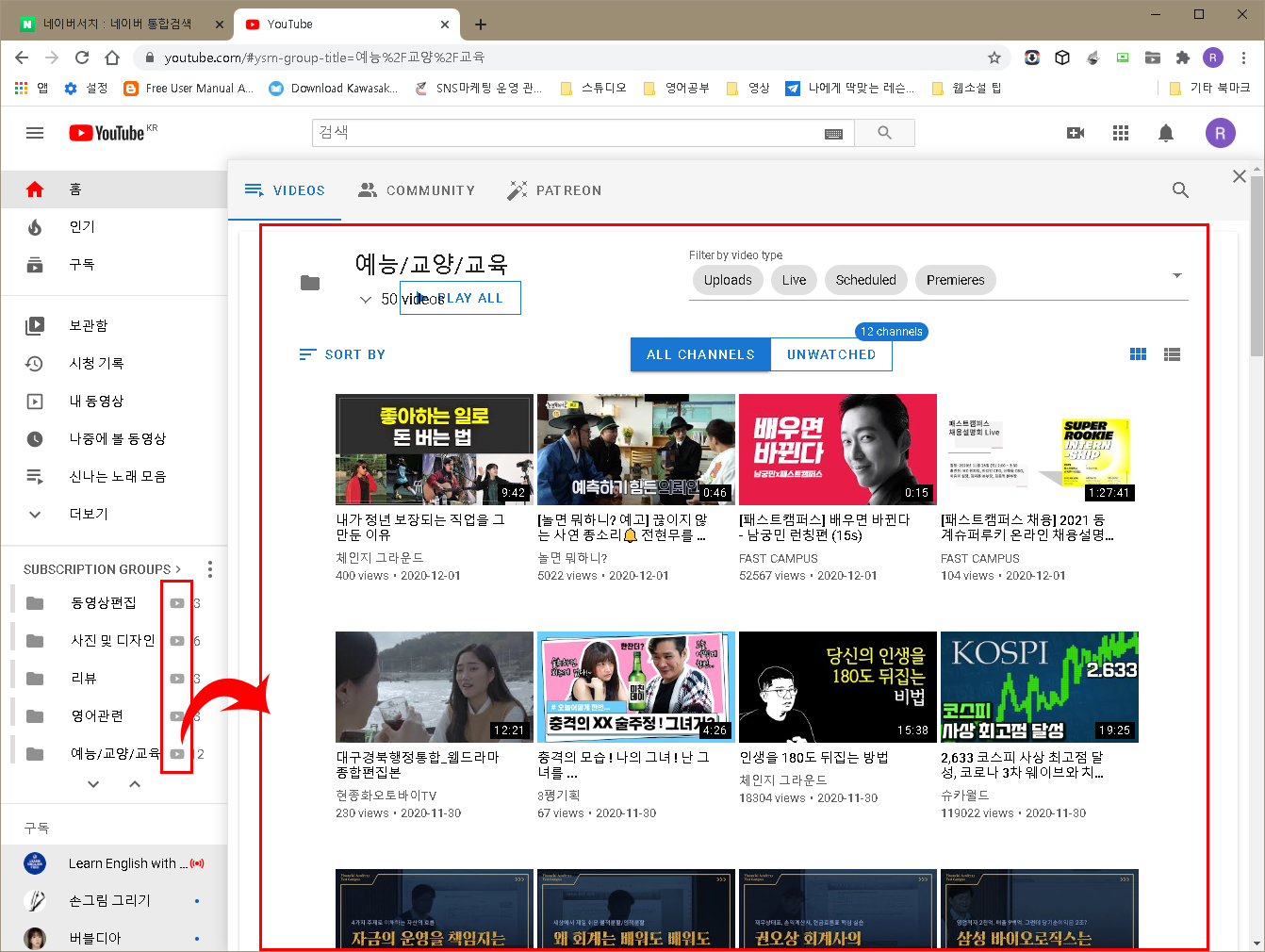Click the down chevron below the groups list
This screenshot has width=1265, height=952.
click(x=93, y=783)
